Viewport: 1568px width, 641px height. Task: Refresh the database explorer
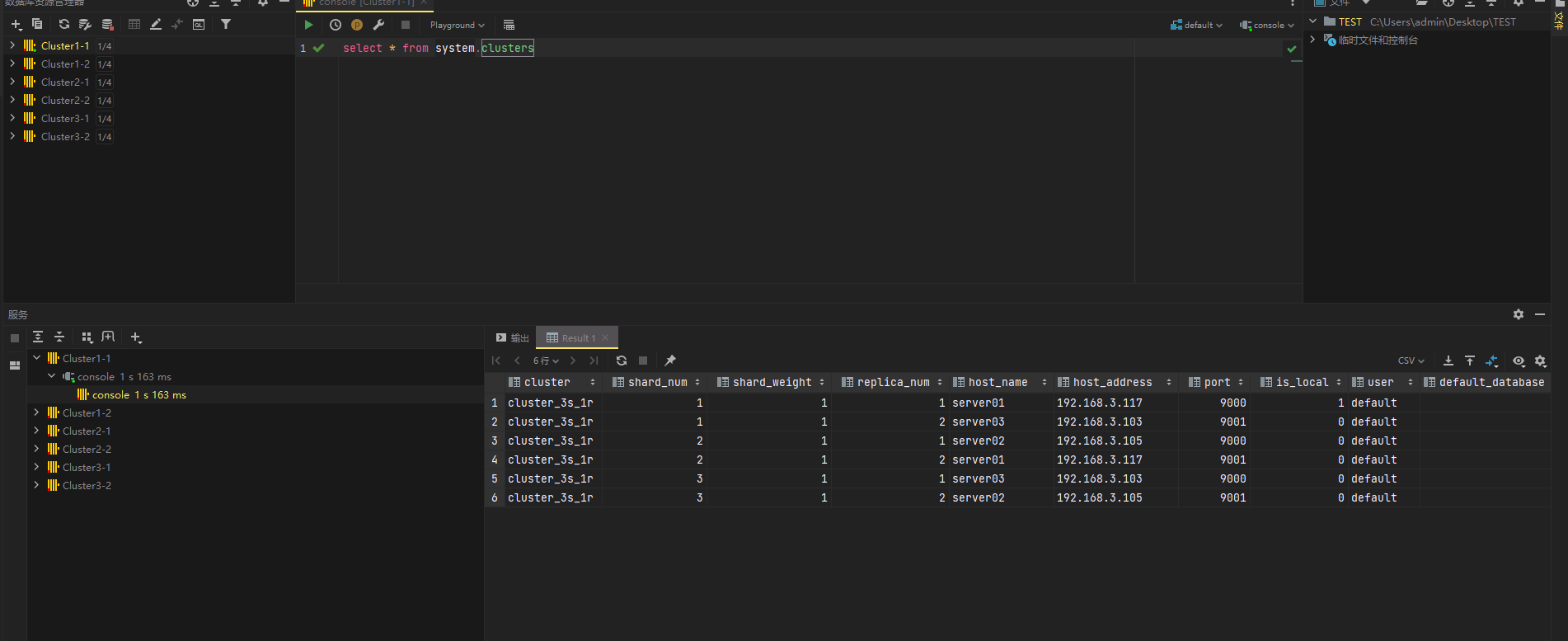point(64,25)
